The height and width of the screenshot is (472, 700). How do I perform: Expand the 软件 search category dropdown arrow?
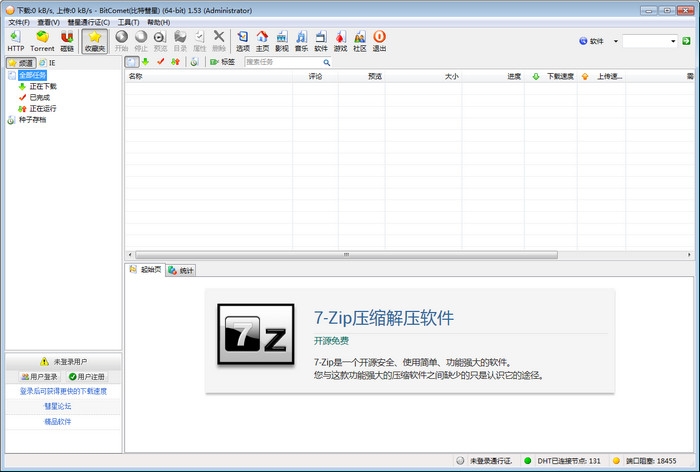[616, 41]
